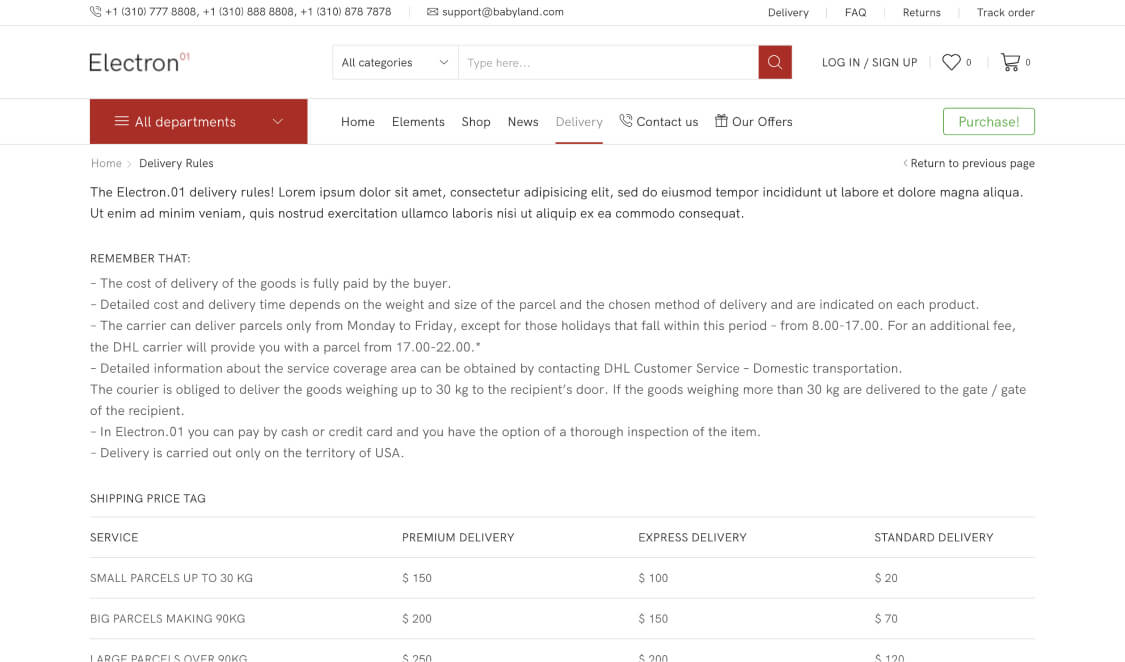The height and width of the screenshot is (662, 1125).
Task: Expand All departments with the chevron arrow
Action: pyautogui.click(x=278, y=122)
